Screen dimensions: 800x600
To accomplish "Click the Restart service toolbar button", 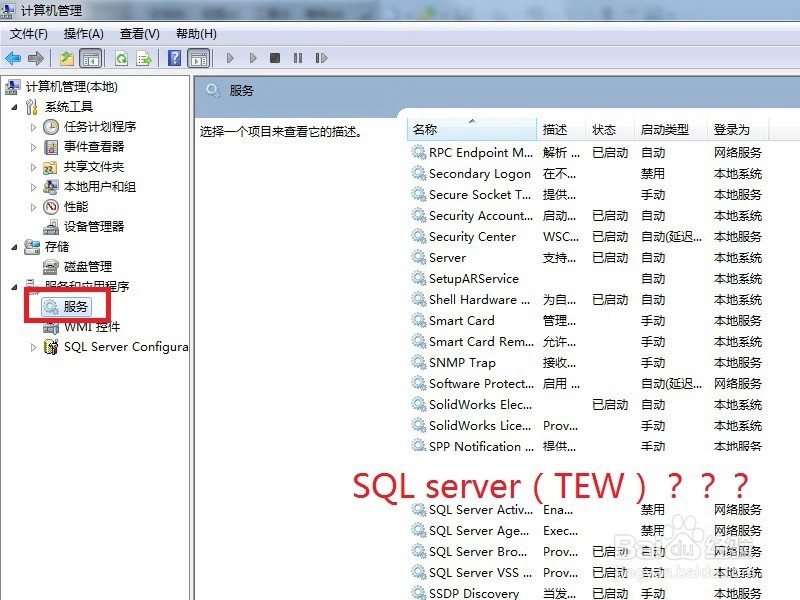I will (x=321, y=58).
